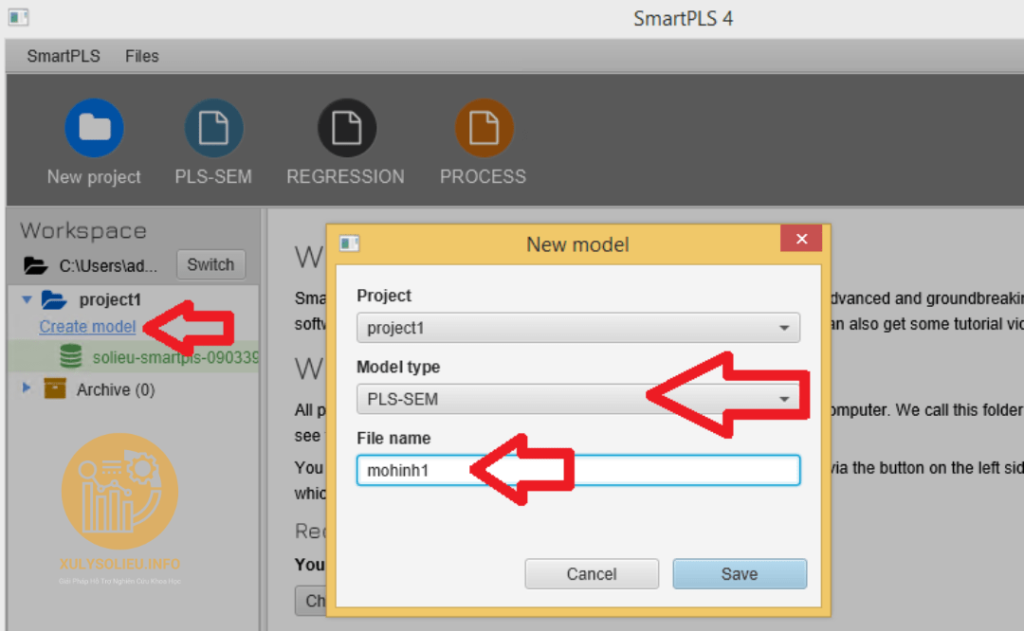Click the New model dialog window icon
The width and height of the screenshot is (1024, 631).
point(349,244)
